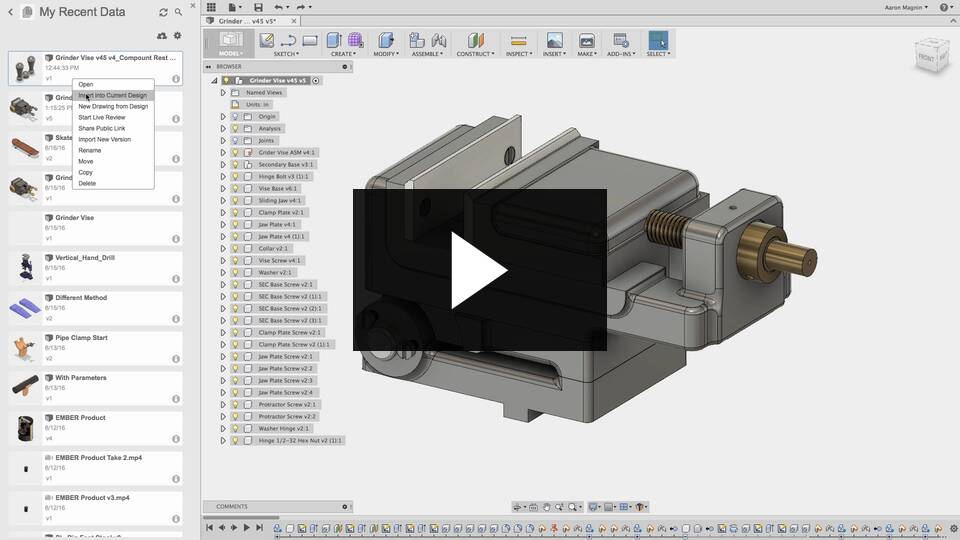Choose 'Rename' from the context menu
Screen dimensions: 960x540
coord(90,150)
